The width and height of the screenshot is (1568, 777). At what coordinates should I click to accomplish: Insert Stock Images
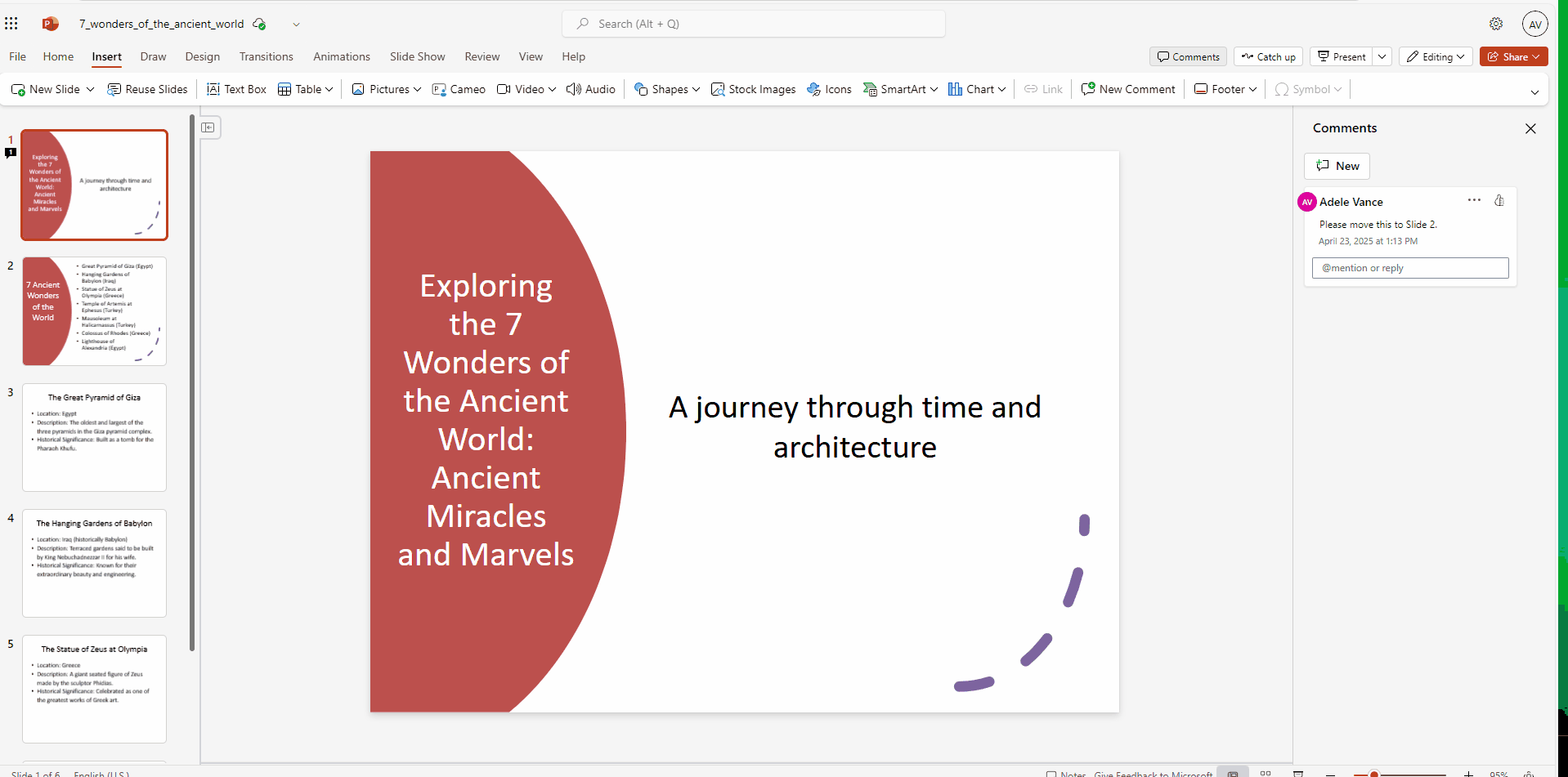click(752, 89)
